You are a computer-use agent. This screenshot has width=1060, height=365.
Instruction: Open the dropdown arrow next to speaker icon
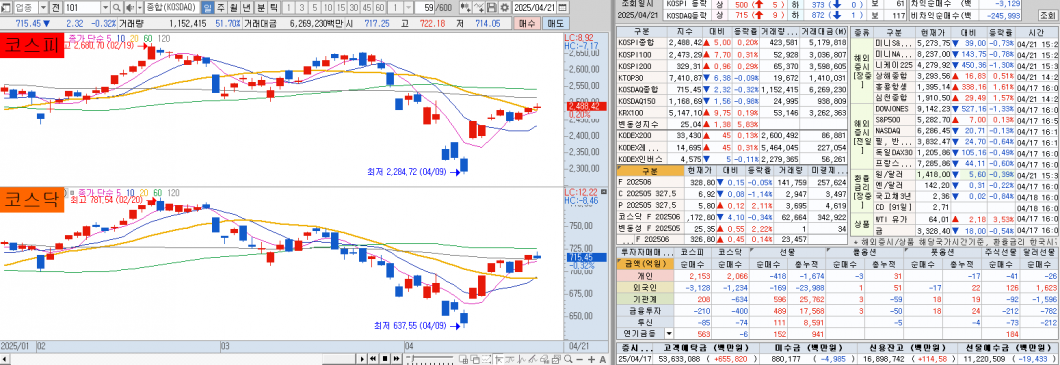pyautogui.click(x=139, y=7)
